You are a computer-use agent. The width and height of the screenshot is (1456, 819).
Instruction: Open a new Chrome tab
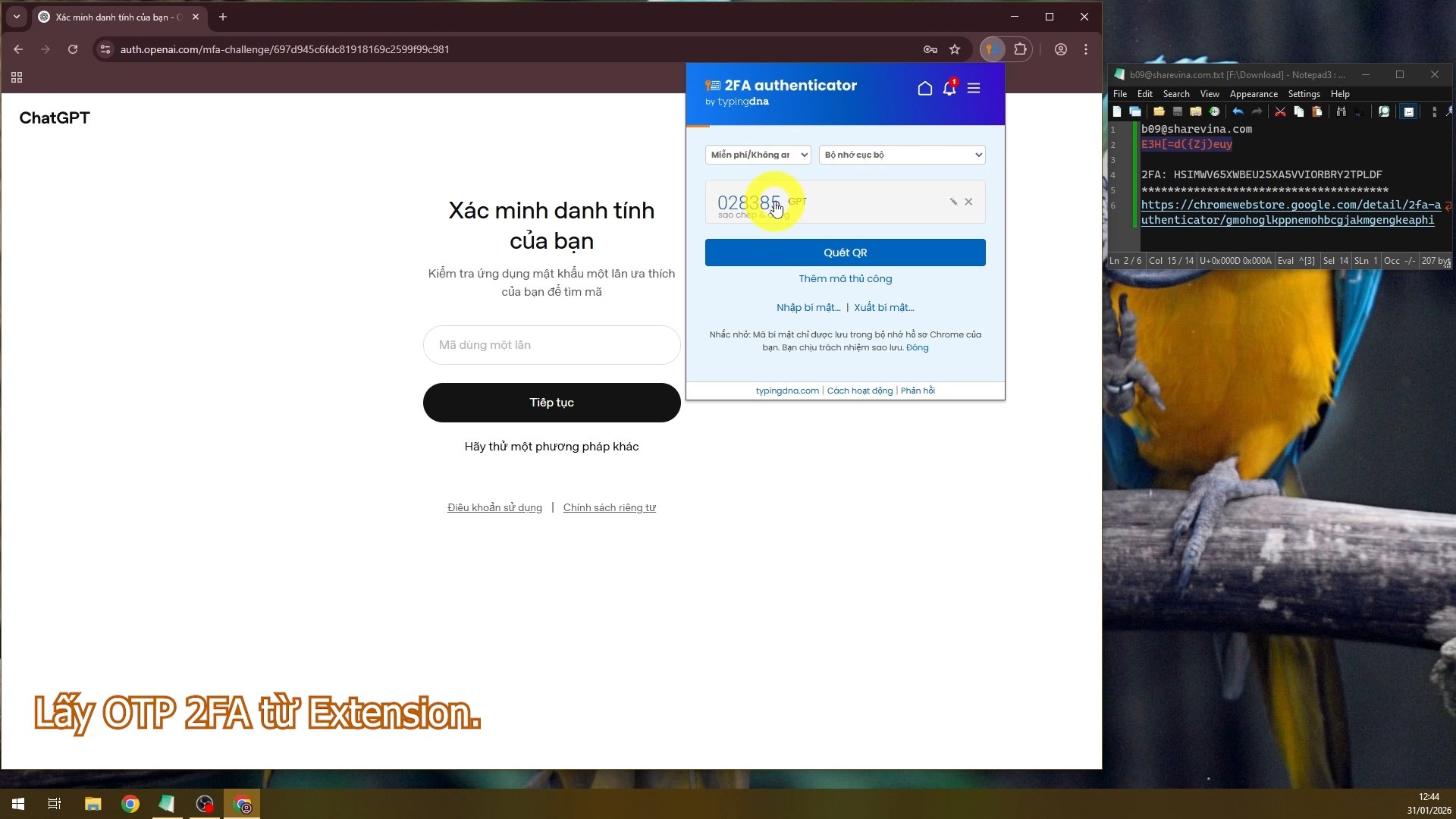pyautogui.click(x=223, y=17)
